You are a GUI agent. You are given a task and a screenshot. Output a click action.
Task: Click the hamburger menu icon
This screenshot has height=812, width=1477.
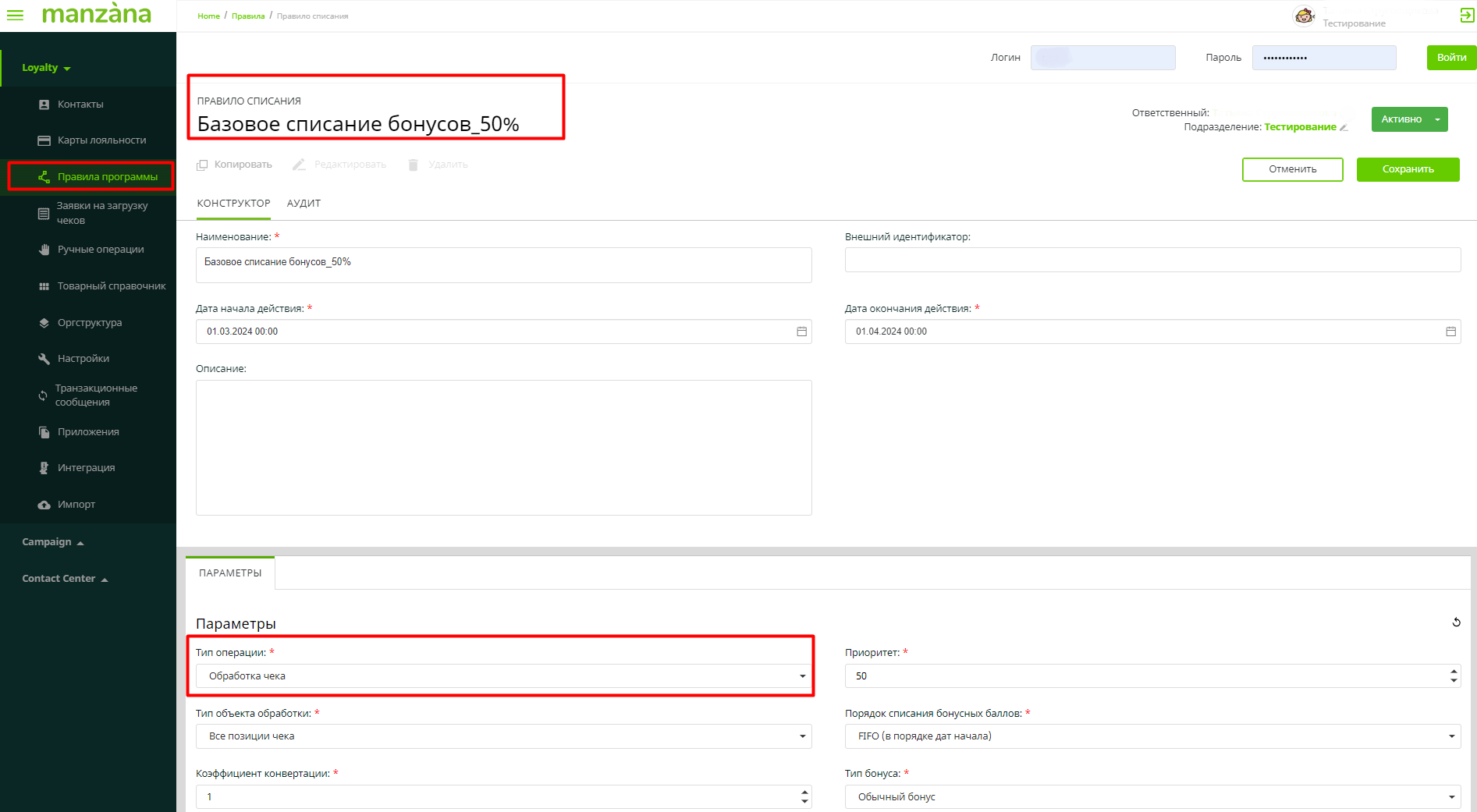[x=15, y=16]
